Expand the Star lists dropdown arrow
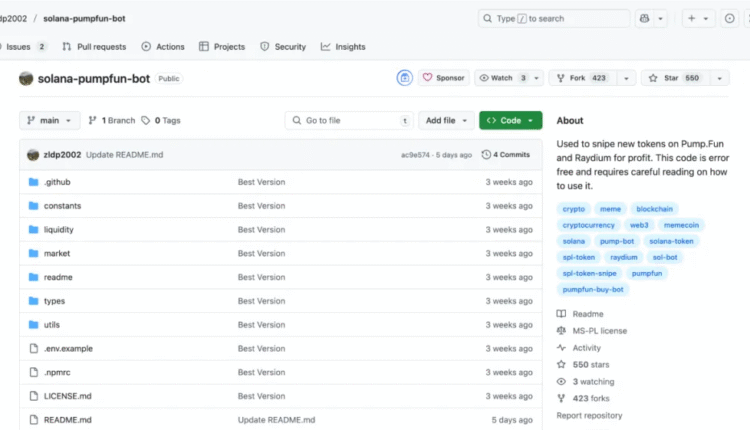This screenshot has width=750, height=430. [x=719, y=78]
